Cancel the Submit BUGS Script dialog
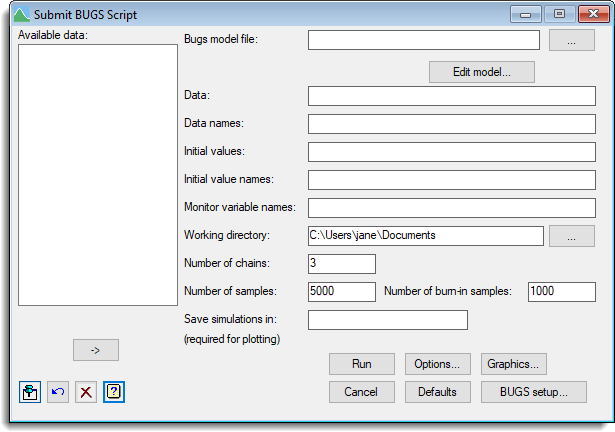 (x=361, y=392)
